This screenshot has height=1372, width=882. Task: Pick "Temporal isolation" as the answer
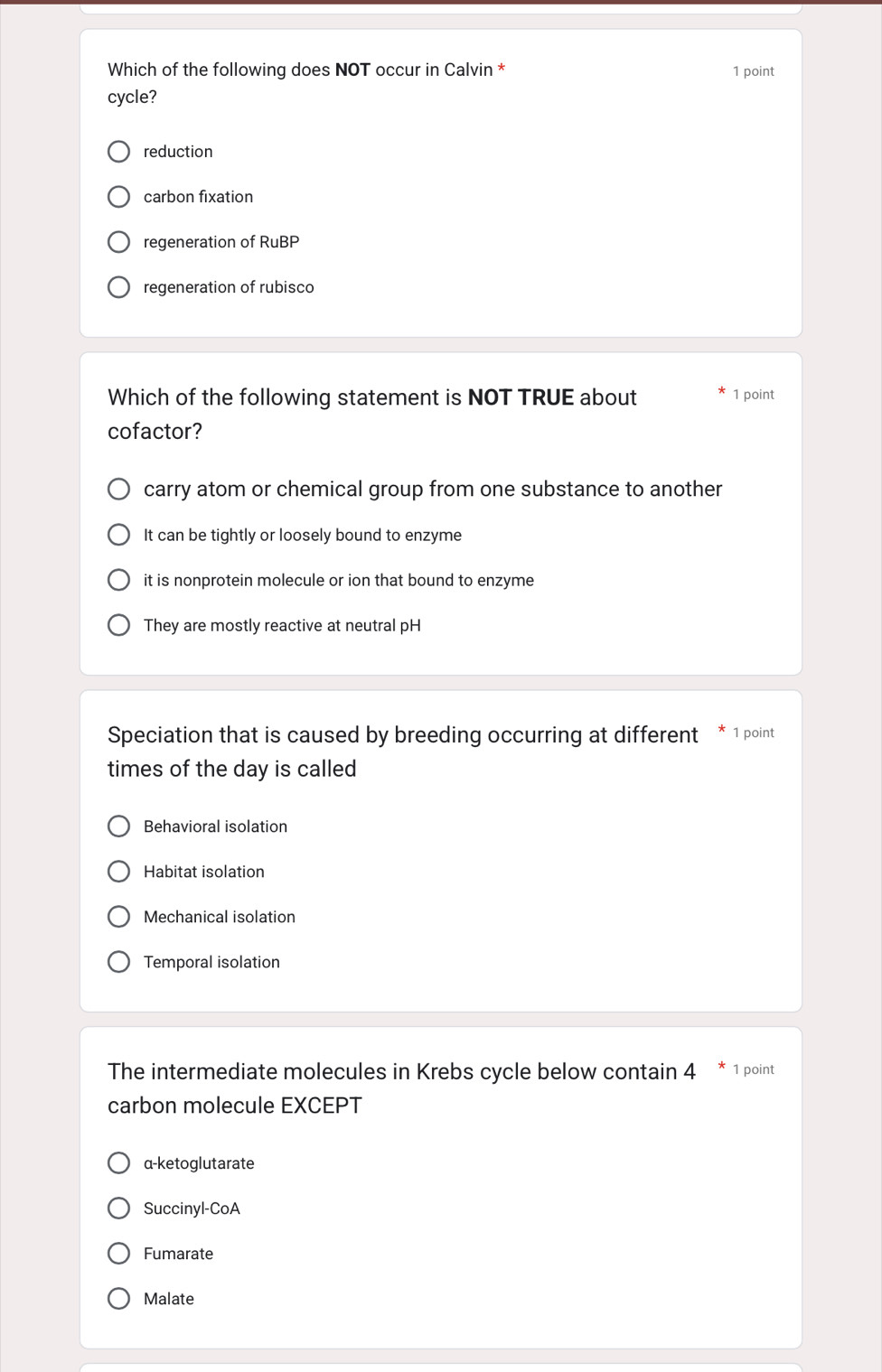click(x=118, y=961)
